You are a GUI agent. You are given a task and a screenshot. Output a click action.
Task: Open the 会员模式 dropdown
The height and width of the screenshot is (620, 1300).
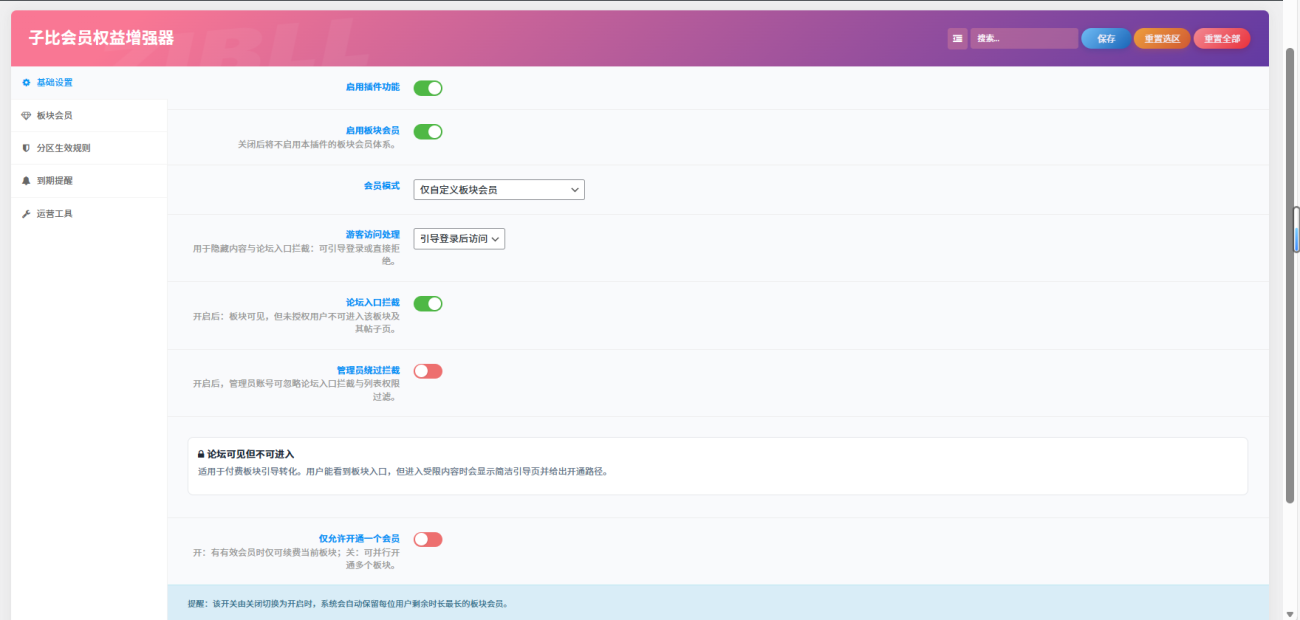(498, 190)
